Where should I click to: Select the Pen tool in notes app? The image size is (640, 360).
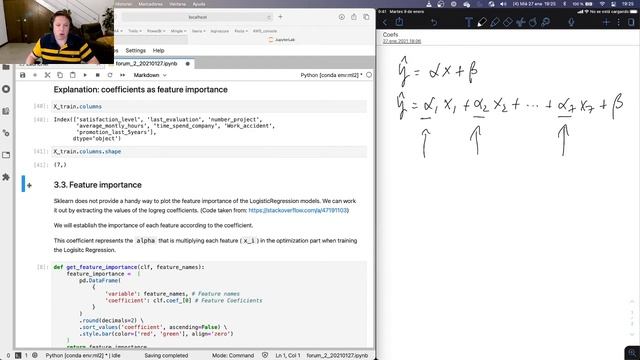click(482, 22)
